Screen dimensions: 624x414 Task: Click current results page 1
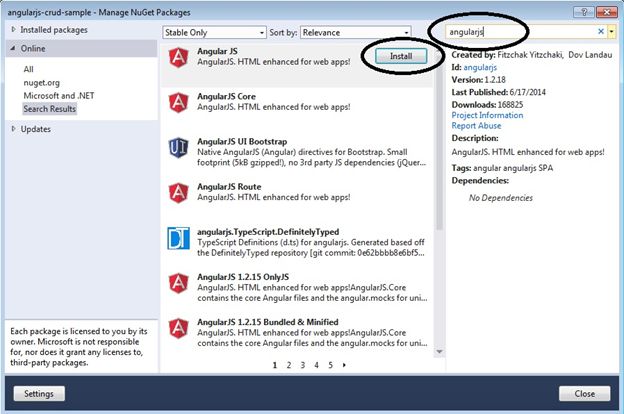[275, 365]
